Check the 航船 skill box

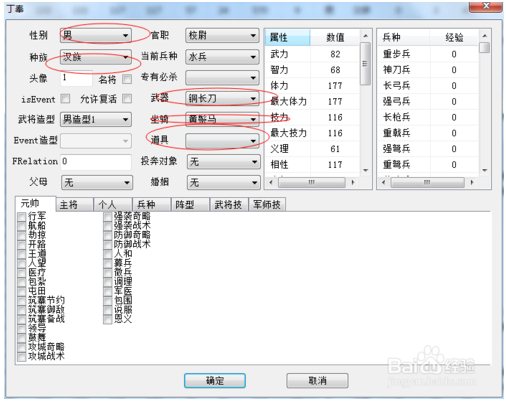(22, 226)
